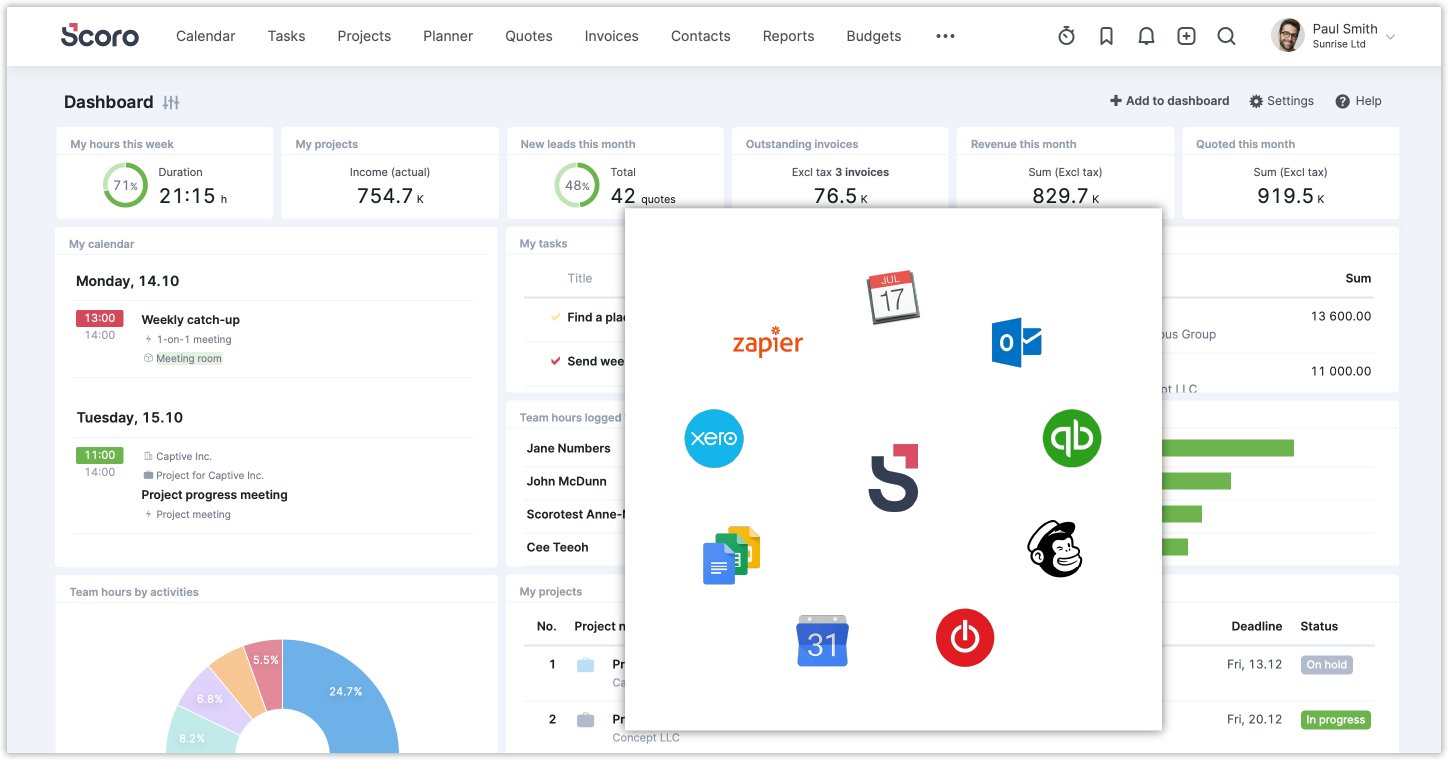Click the Fri, 13.12 deadline
The width and height of the screenshot is (1450, 761).
1254,664
